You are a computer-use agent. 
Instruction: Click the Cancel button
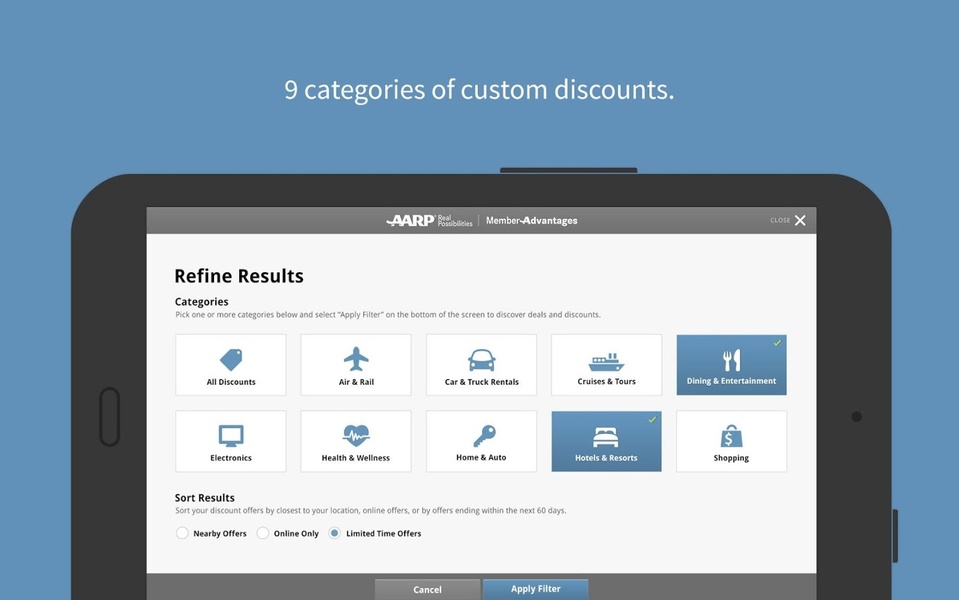pos(427,590)
